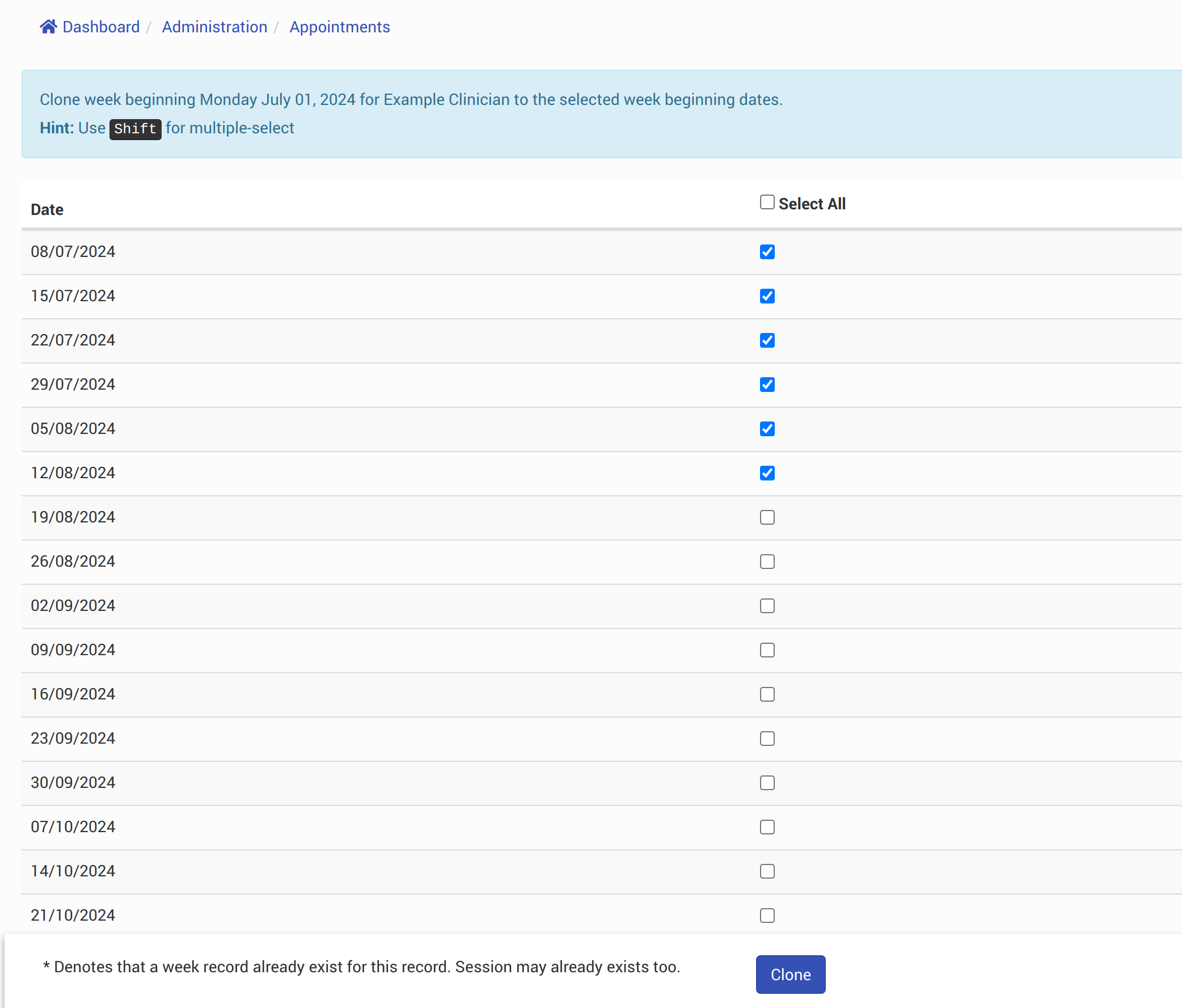Click the Date column header
Image resolution: width=1182 pixels, height=1008 pixels.
coord(47,209)
